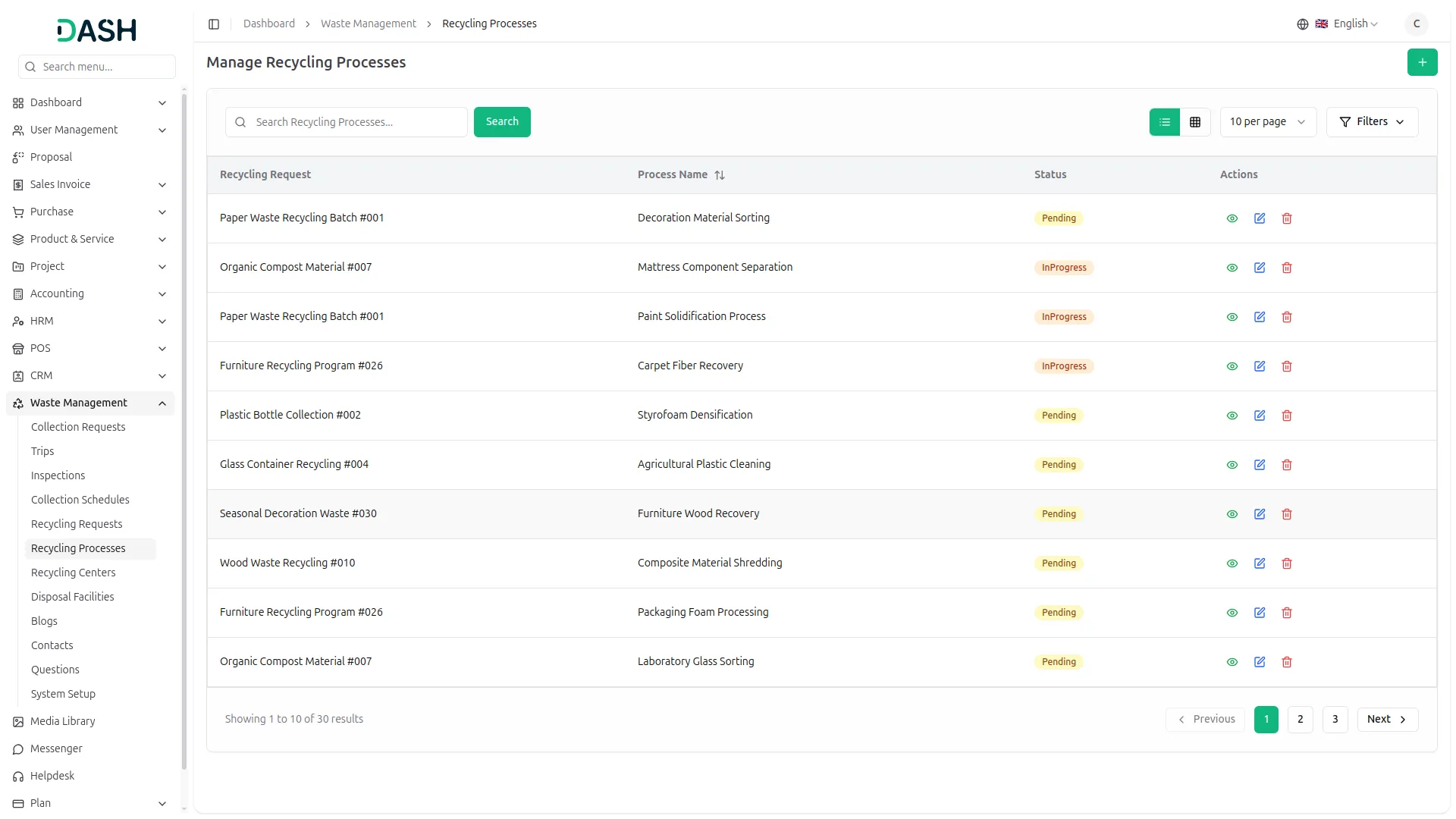Focus the Search Recycling Processes field
This screenshot has height=819, width=1456.
coord(356,122)
